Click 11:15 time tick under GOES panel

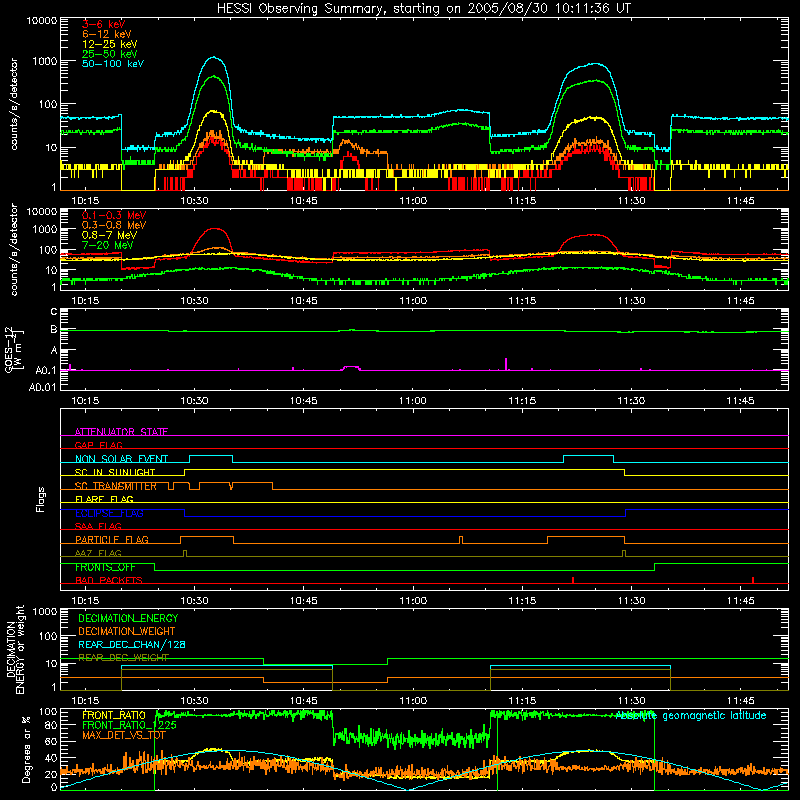[x=522, y=401]
